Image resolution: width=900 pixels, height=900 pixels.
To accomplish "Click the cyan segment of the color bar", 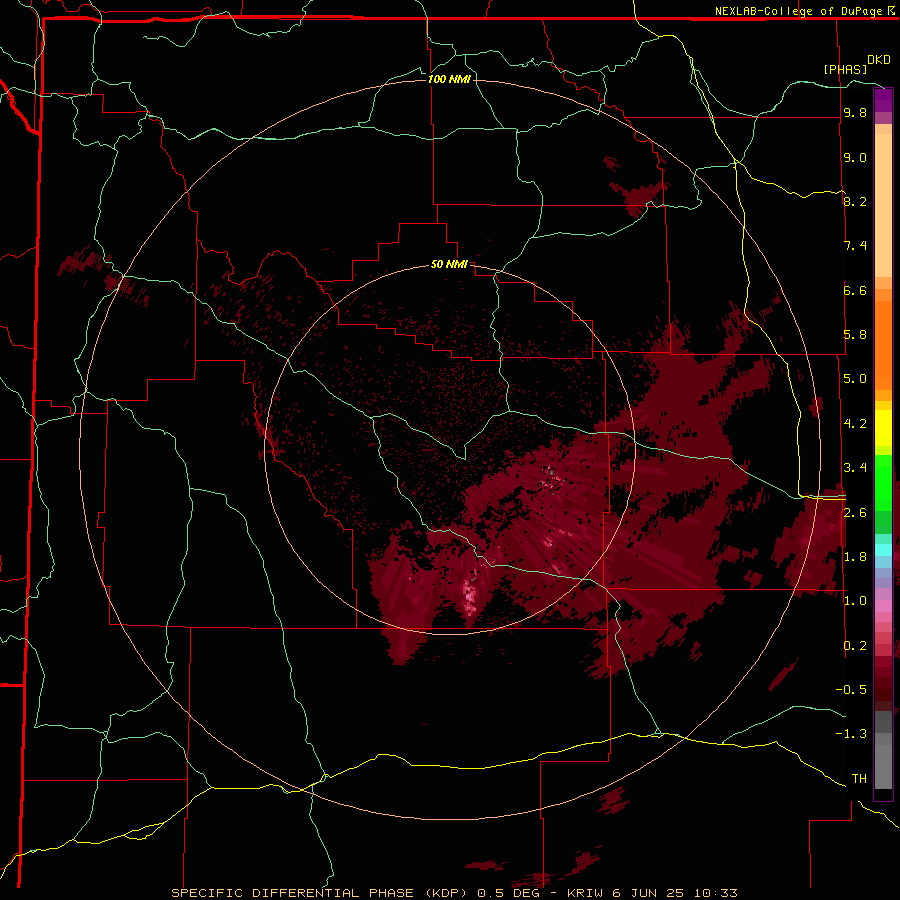I will (x=883, y=550).
